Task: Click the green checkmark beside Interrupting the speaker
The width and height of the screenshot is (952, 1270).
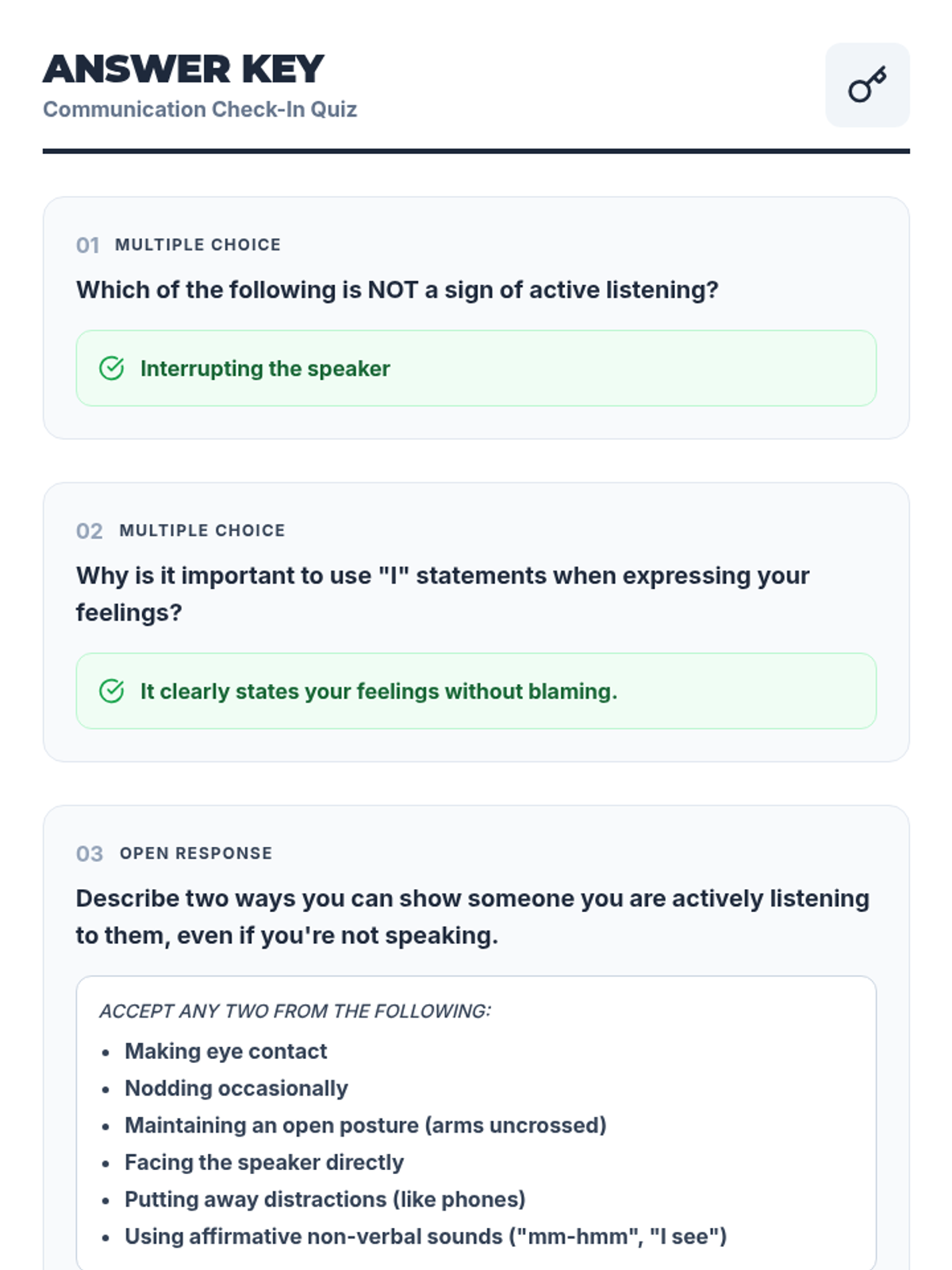Action: click(112, 368)
